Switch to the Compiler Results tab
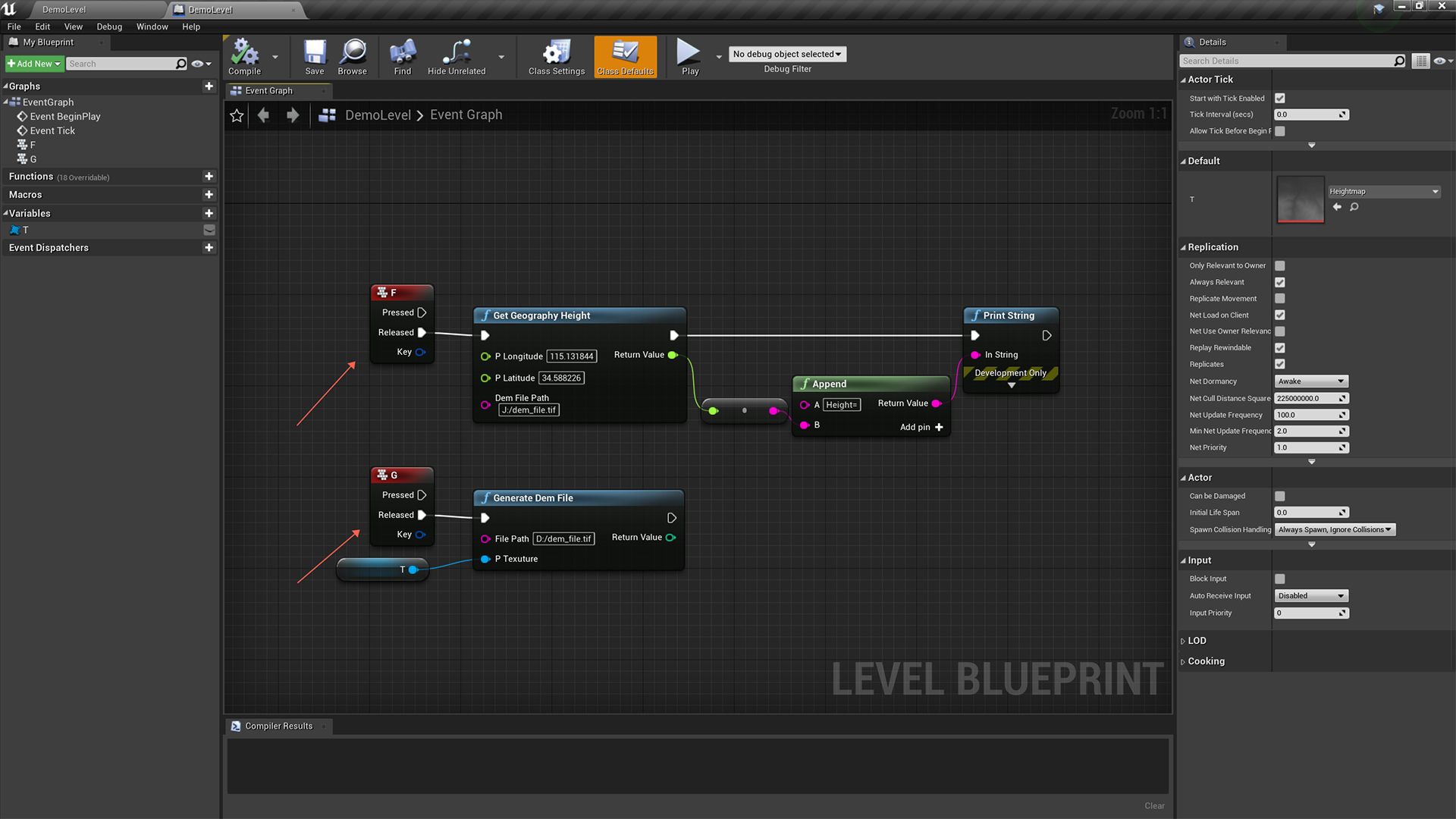This screenshot has width=1456, height=819. pyautogui.click(x=278, y=726)
